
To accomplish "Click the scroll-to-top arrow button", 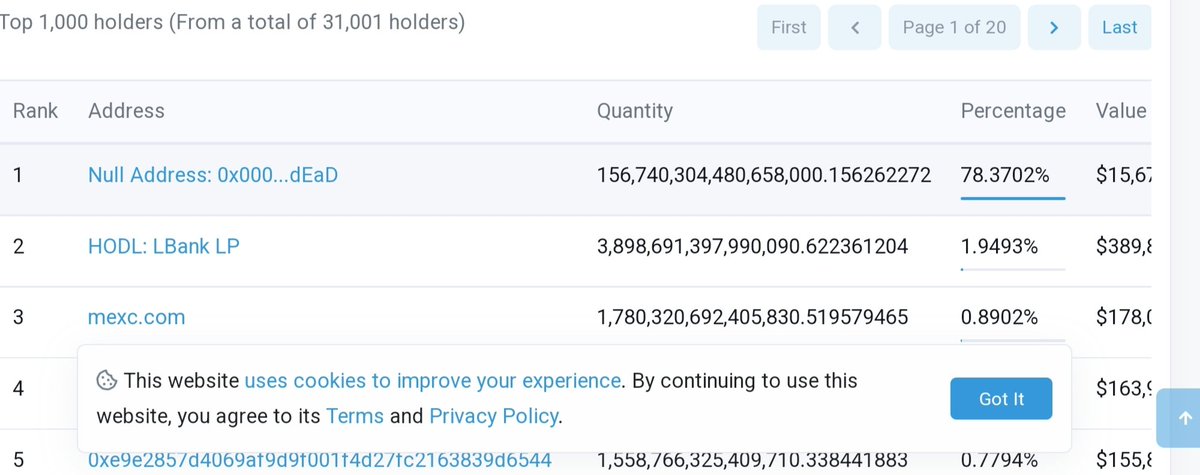I will pyautogui.click(x=1185, y=418).
